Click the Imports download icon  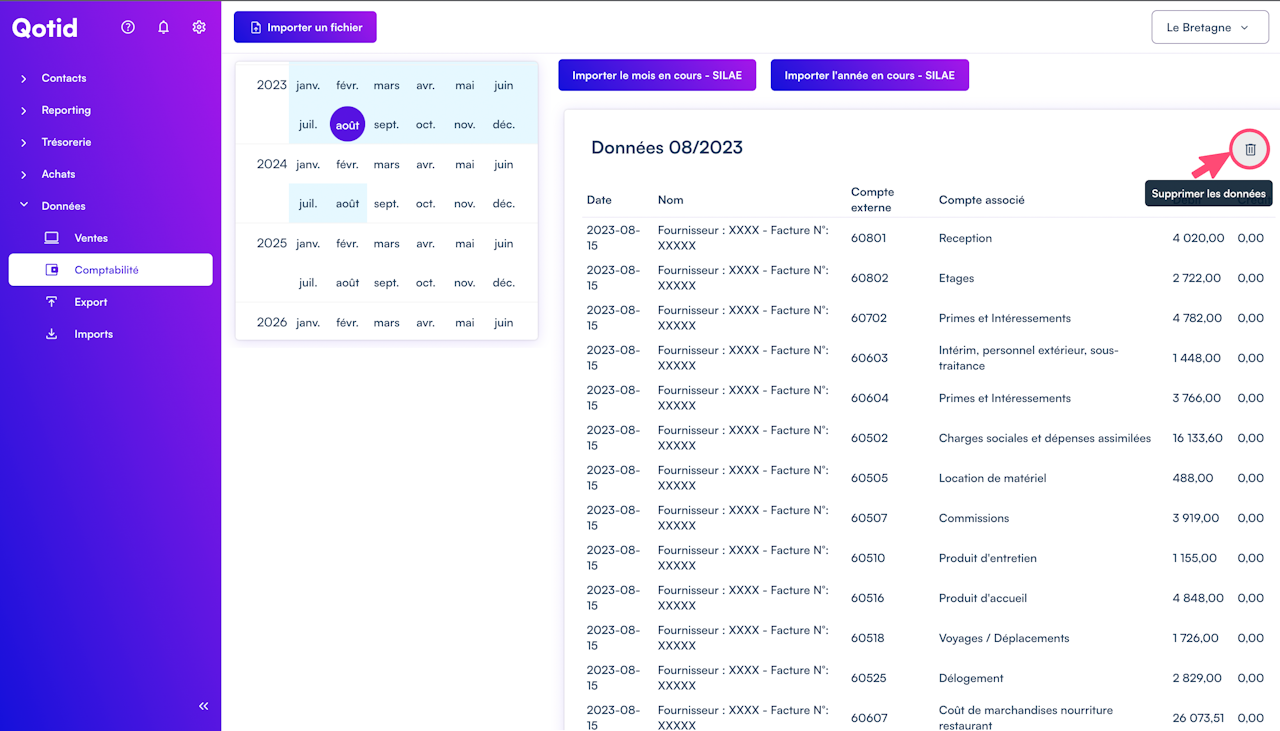tap(52, 334)
